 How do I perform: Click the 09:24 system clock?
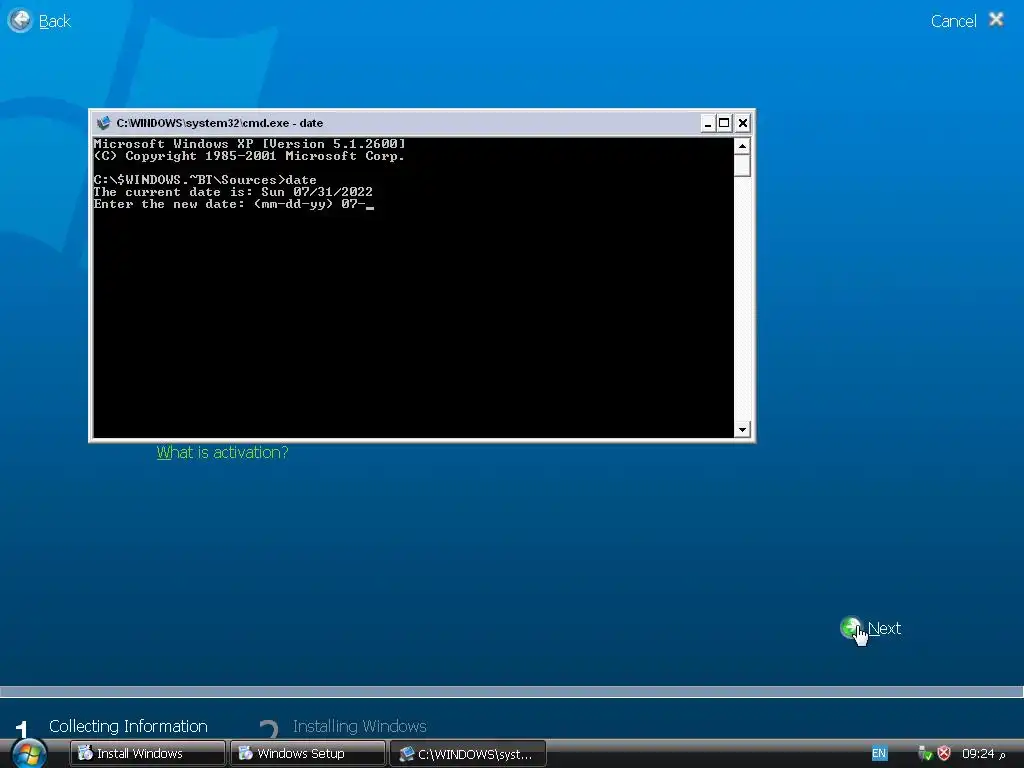[x=984, y=754]
